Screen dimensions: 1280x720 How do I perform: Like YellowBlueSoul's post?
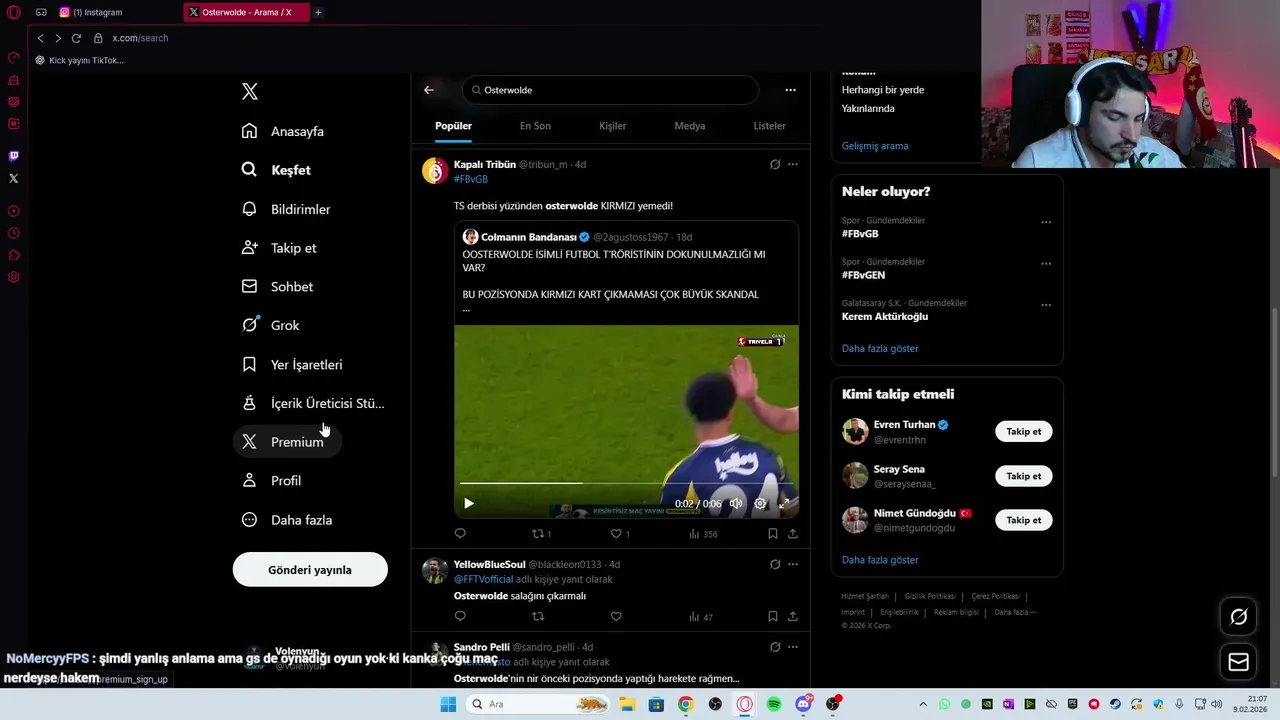616,617
